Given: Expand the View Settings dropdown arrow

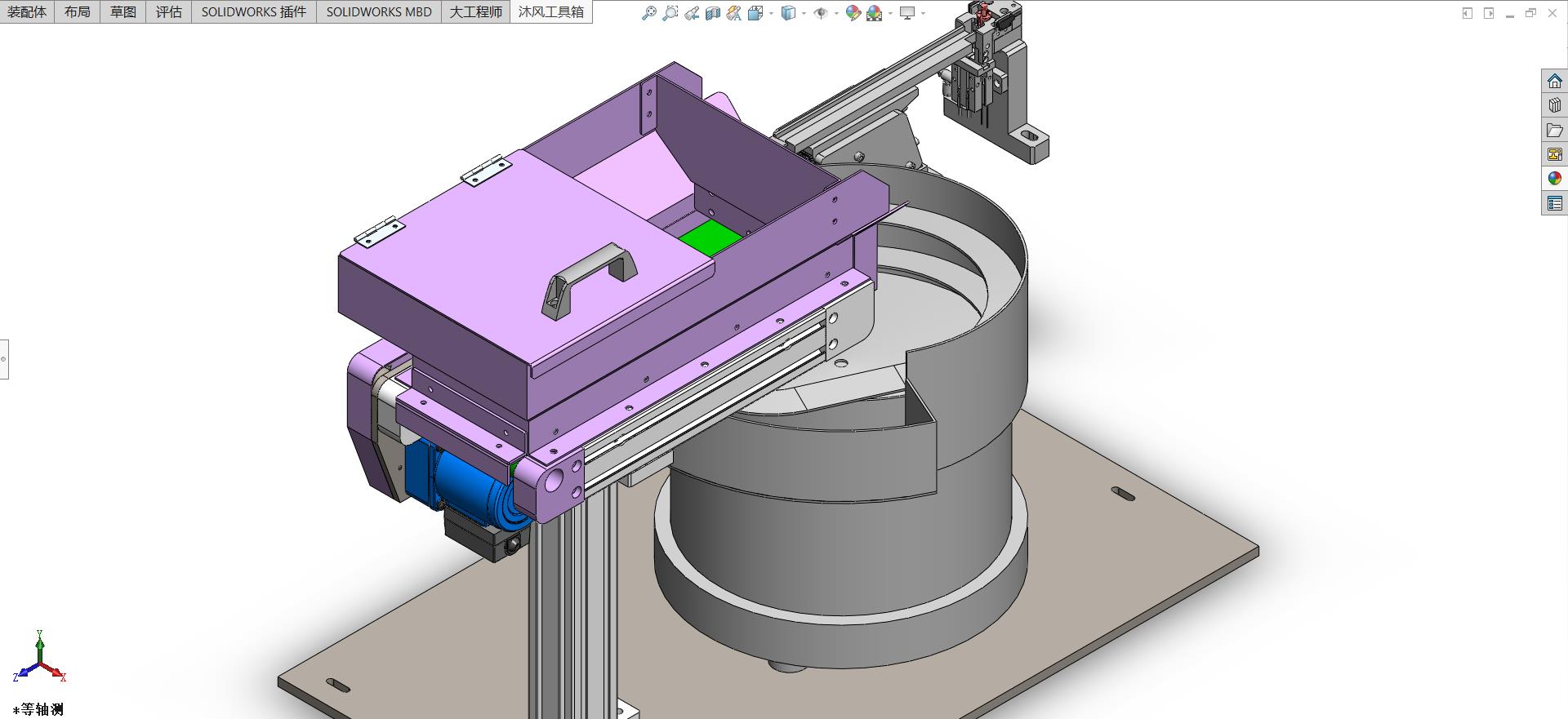Looking at the screenshot, I should tap(923, 13).
